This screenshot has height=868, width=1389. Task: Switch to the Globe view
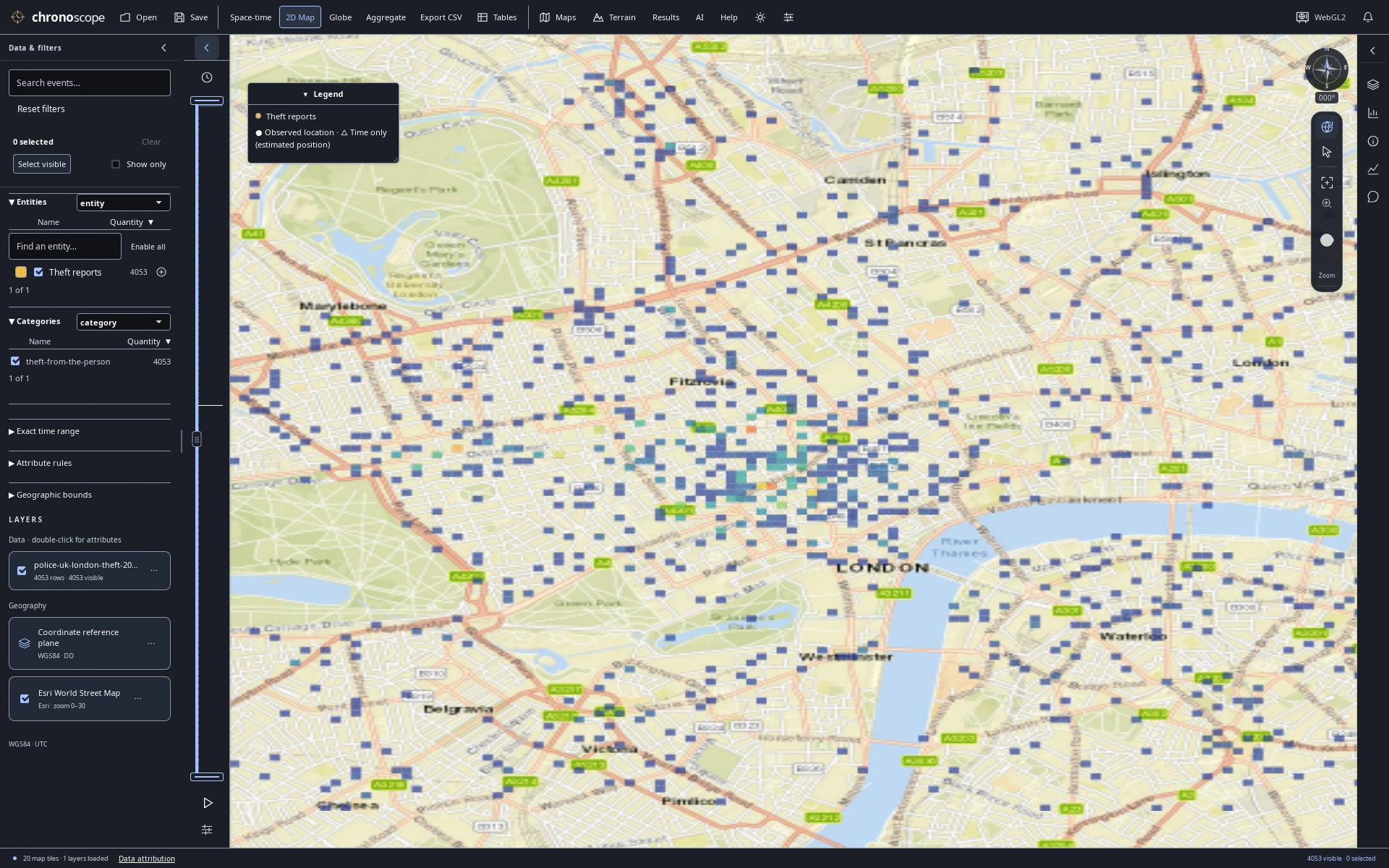coord(340,17)
